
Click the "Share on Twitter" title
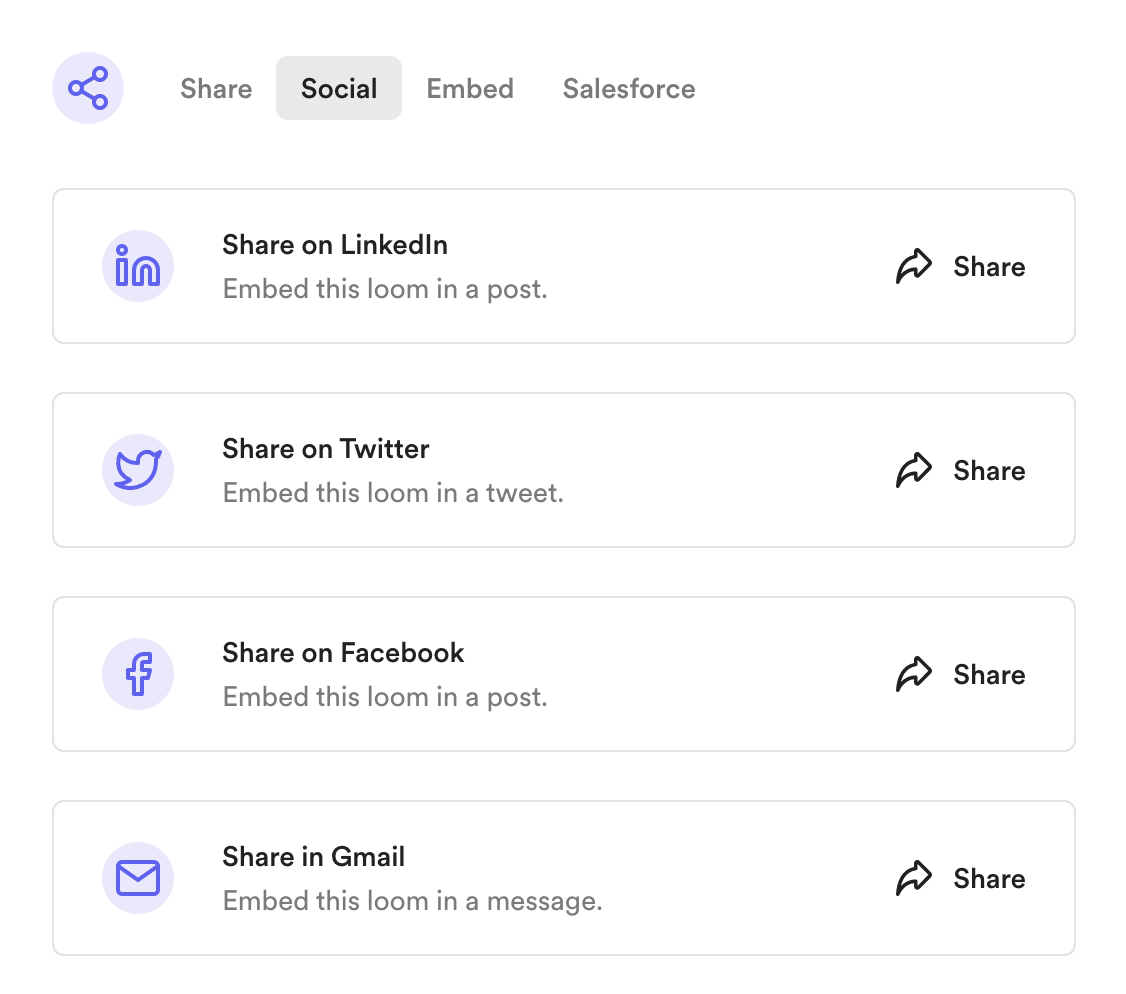(x=326, y=449)
